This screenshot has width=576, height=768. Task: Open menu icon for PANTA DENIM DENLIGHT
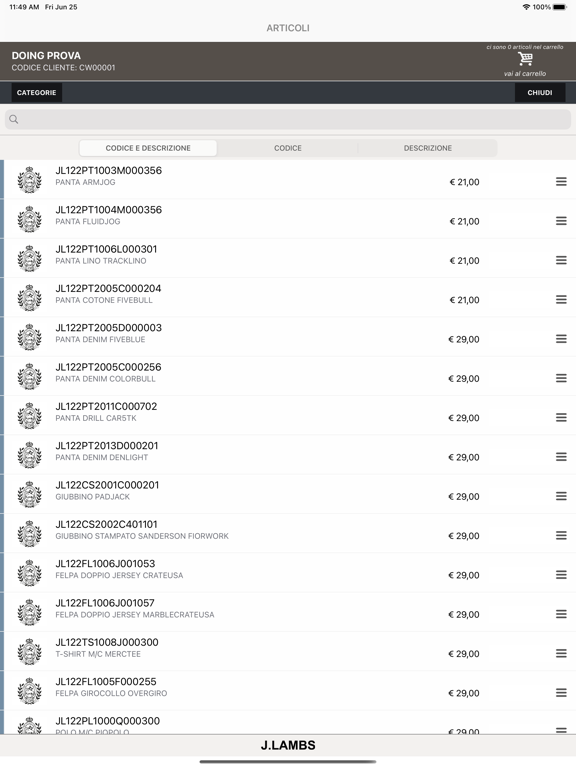point(561,457)
